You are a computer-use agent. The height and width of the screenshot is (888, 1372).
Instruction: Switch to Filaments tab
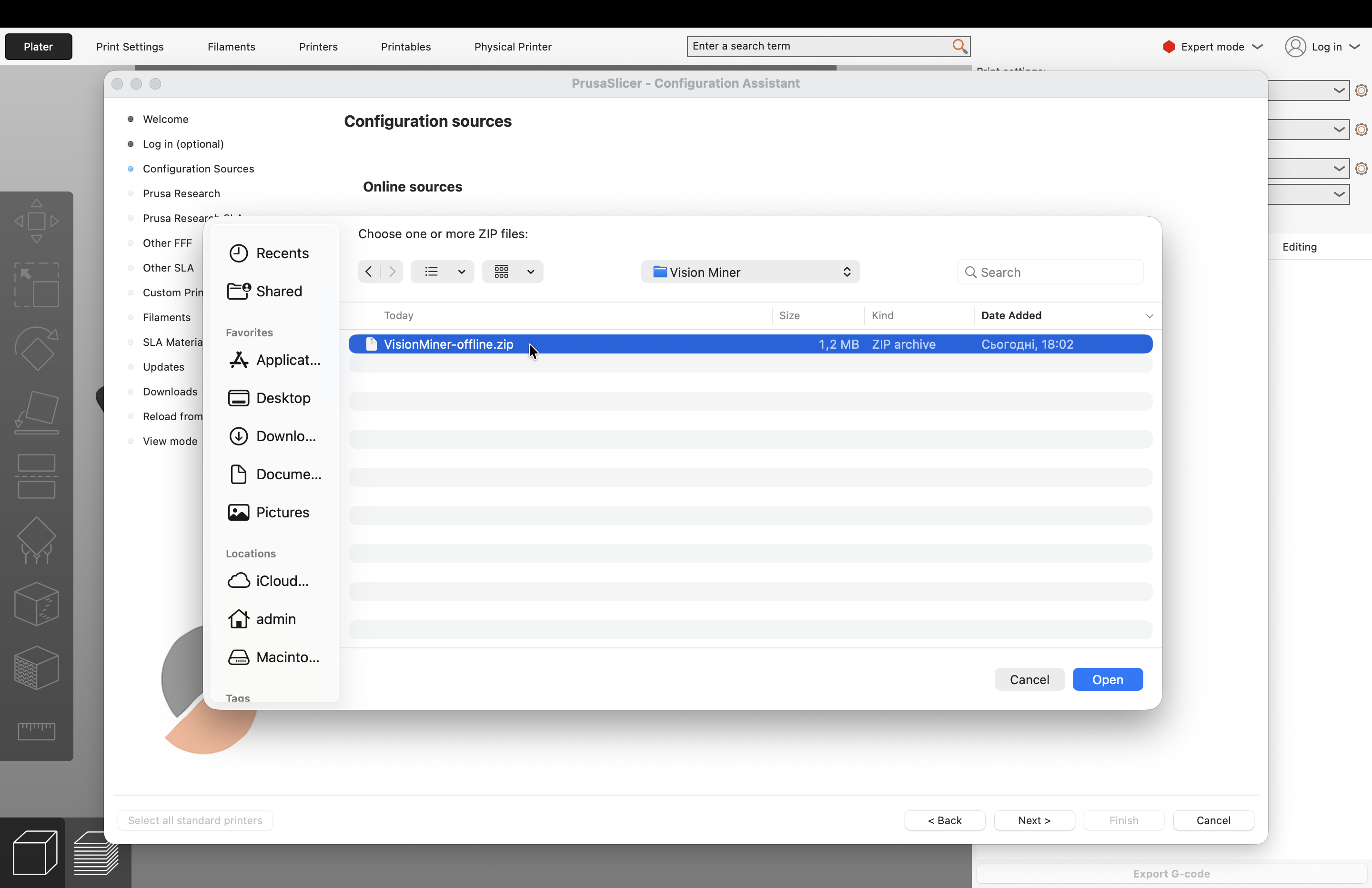click(x=231, y=47)
